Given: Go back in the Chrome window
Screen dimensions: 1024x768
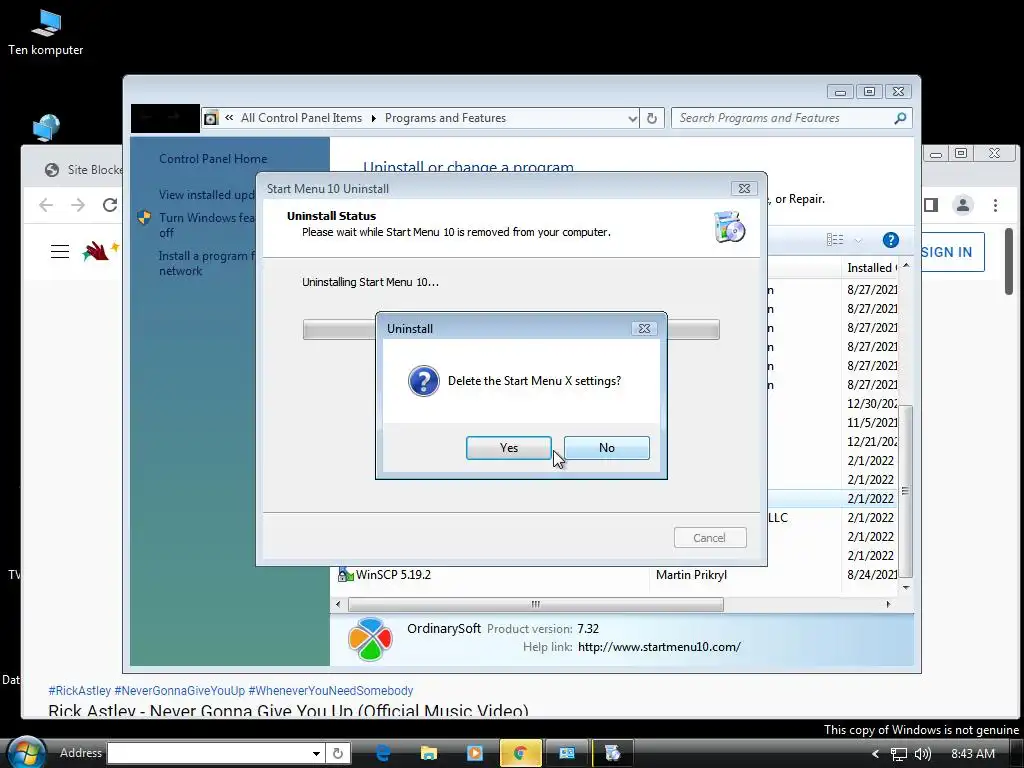Looking at the screenshot, I should coord(46,205).
